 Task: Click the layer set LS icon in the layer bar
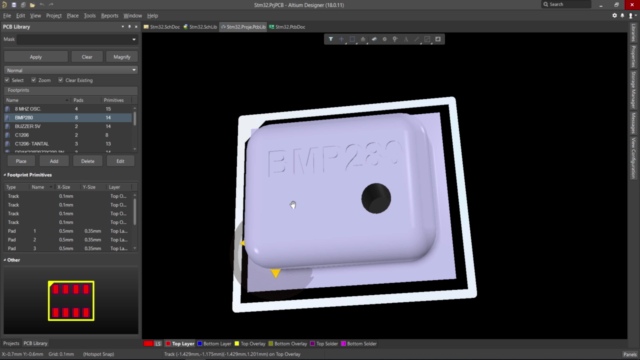158,344
